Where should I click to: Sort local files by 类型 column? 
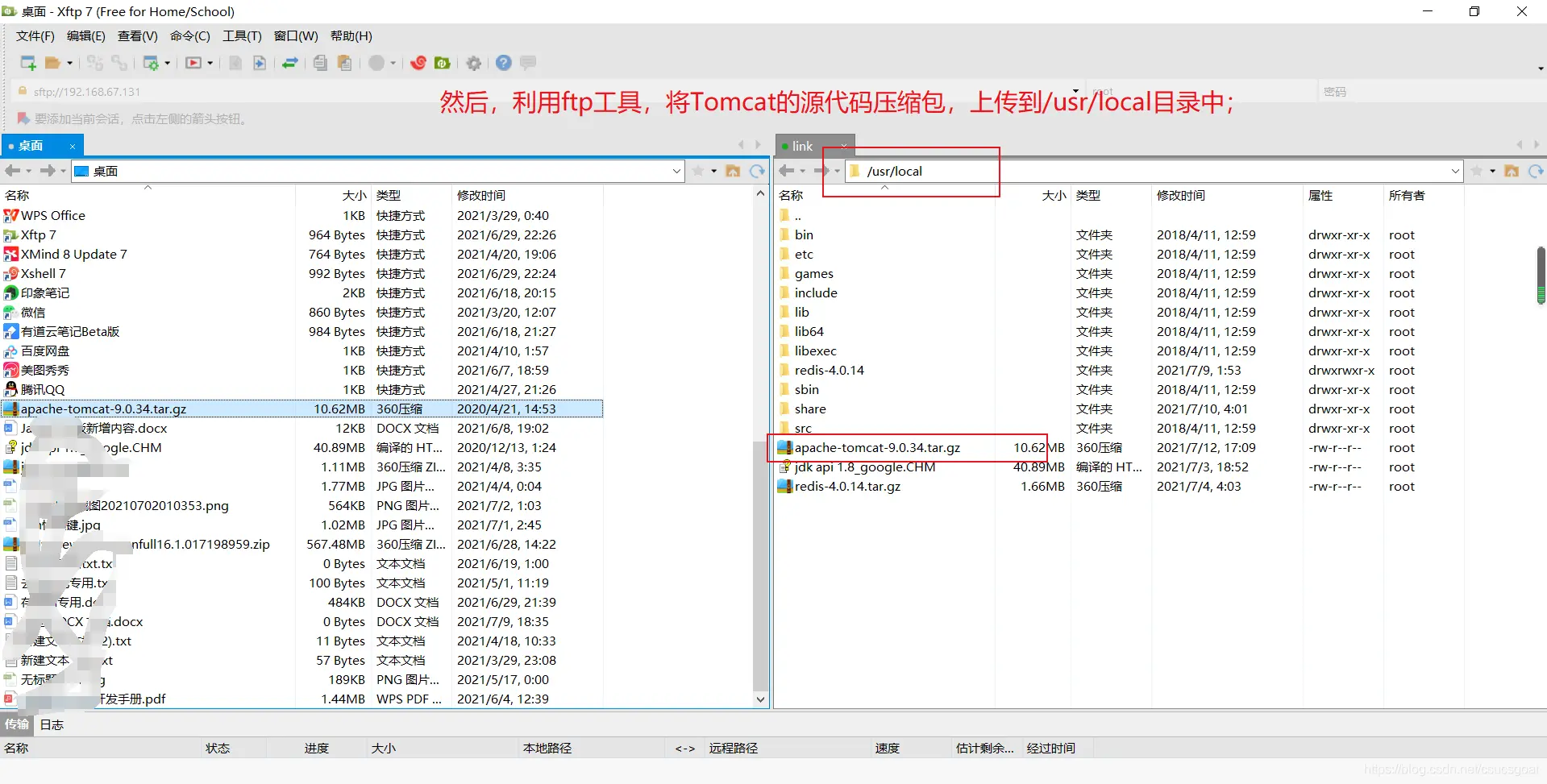pyautogui.click(x=411, y=196)
